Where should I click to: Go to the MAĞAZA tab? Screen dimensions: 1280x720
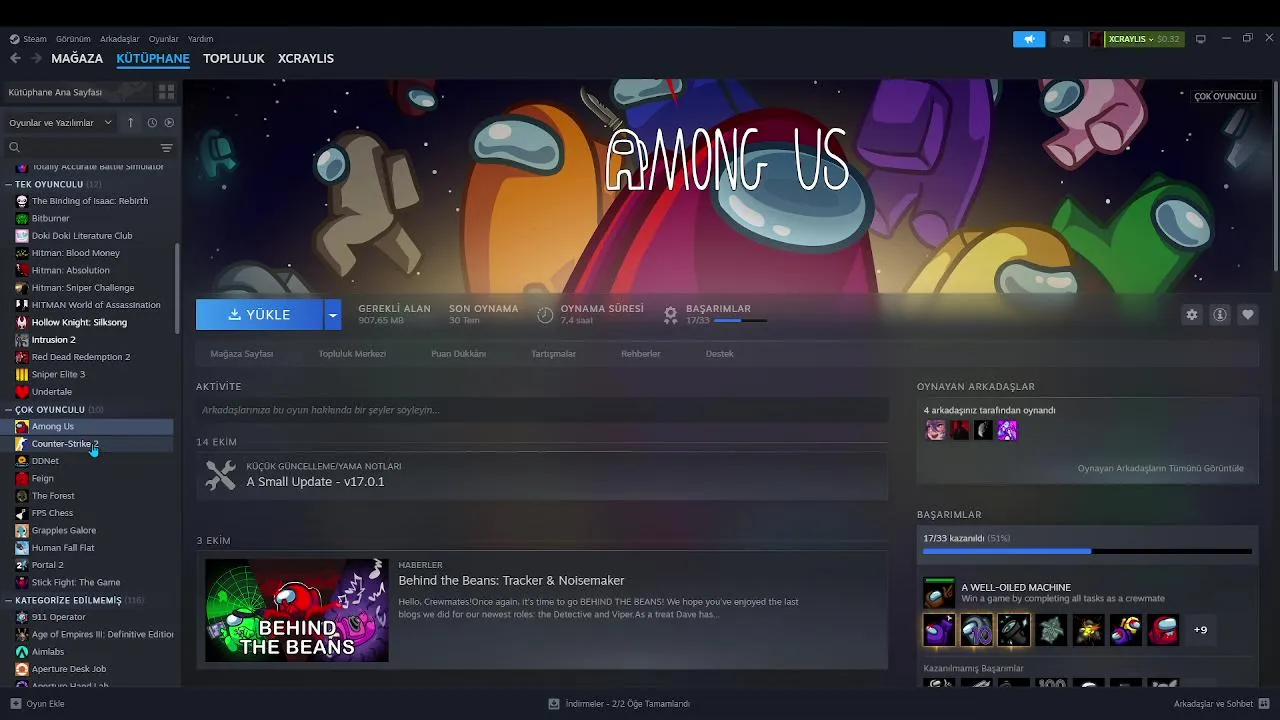click(x=77, y=59)
